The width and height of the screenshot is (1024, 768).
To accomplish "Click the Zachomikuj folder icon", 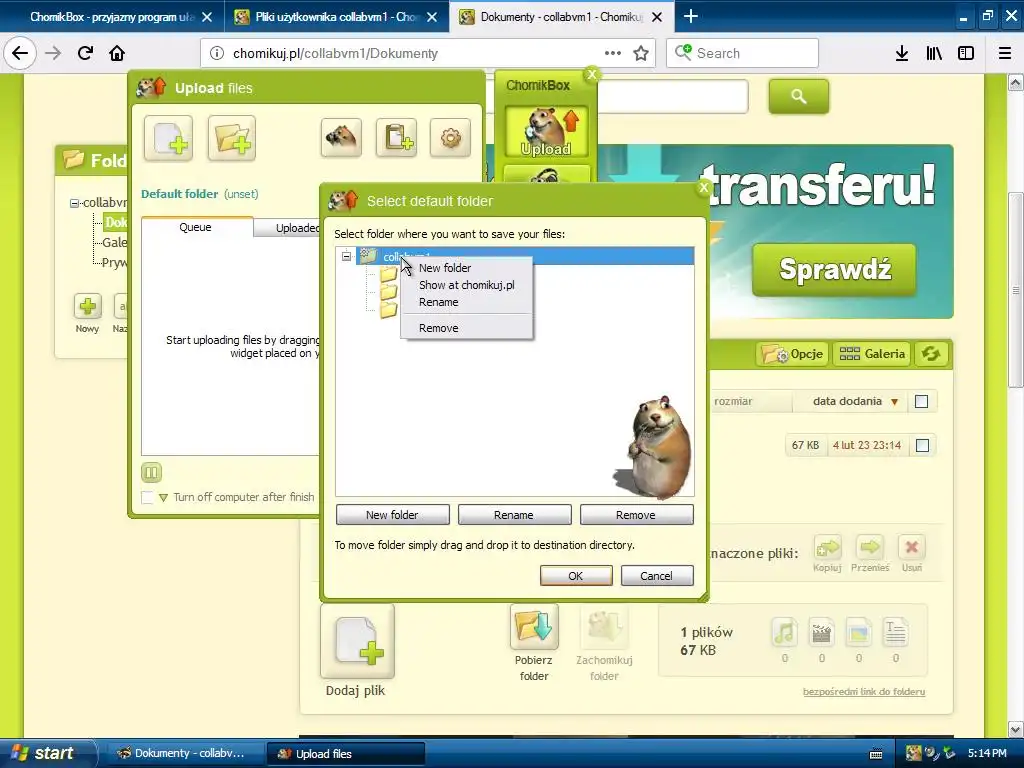I will [604, 626].
